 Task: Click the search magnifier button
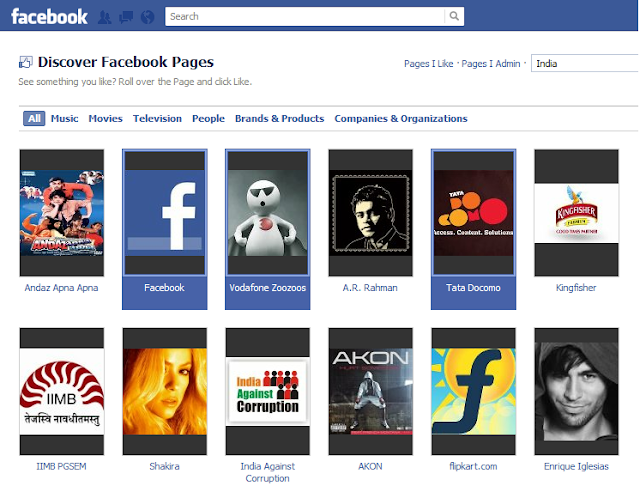[454, 16]
